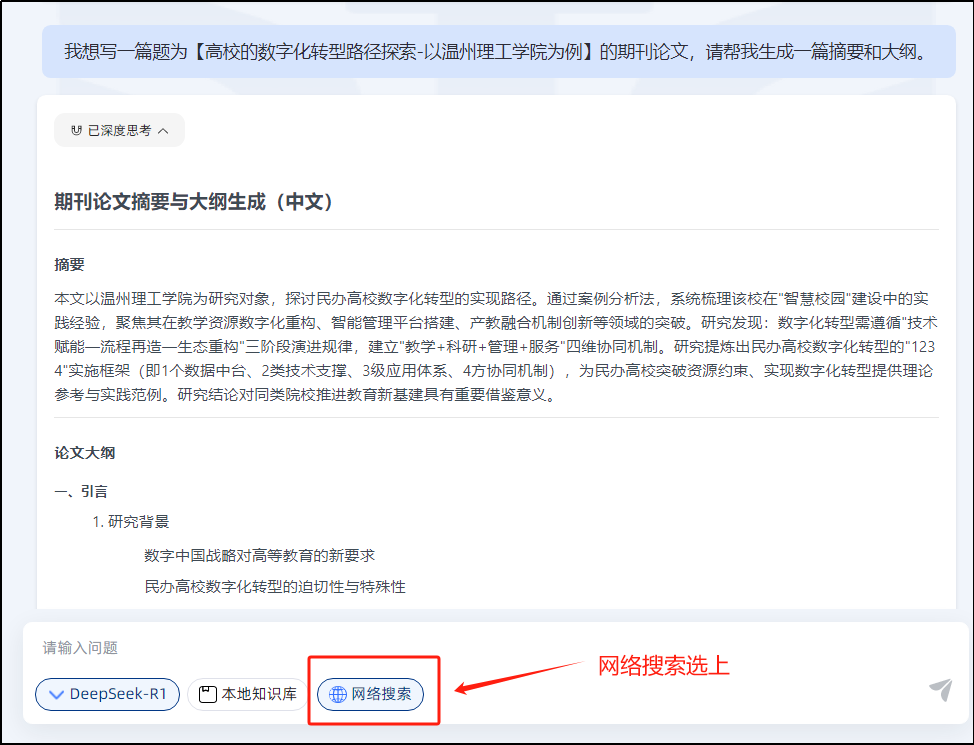Click the line 数字中国战略对高等教育的新要求

click(260, 555)
